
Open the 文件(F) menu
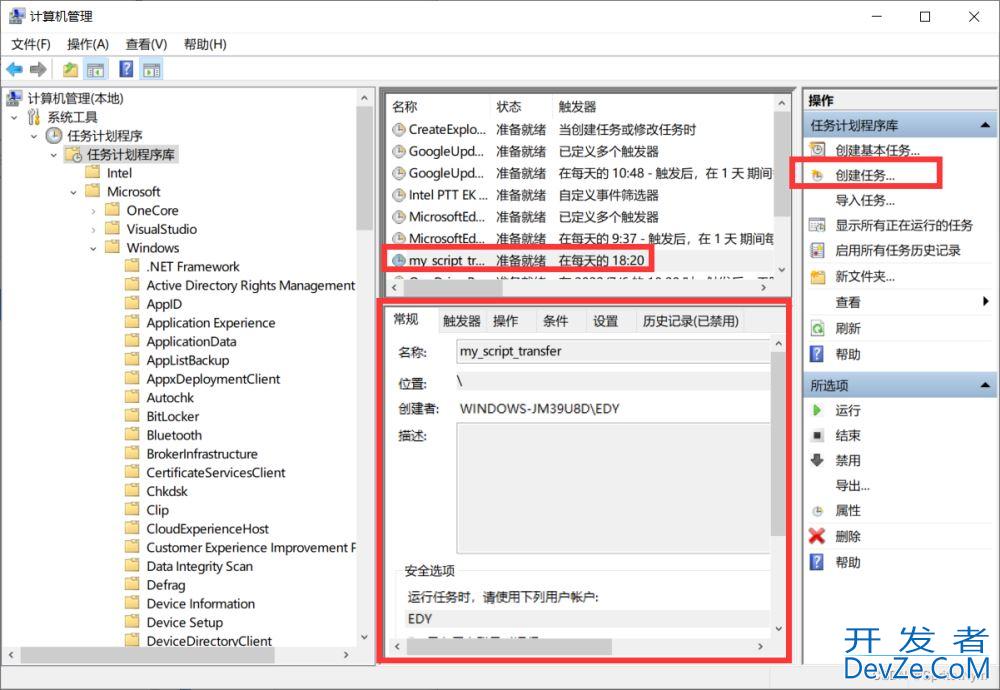pyautogui.click(x=31, y=44)
